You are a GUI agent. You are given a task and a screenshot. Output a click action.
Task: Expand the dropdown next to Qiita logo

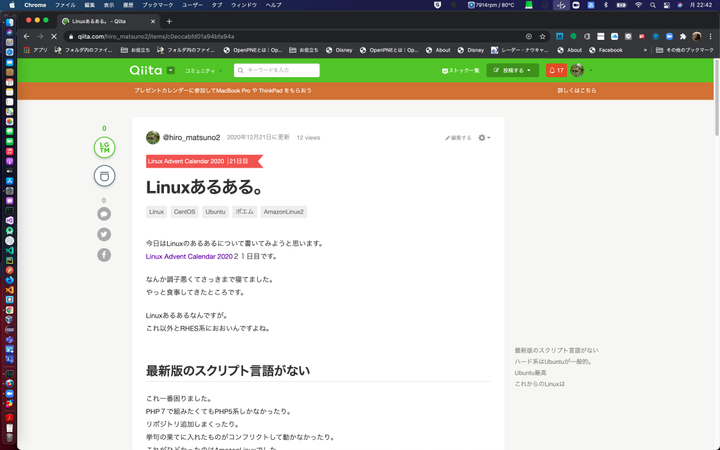171,70
